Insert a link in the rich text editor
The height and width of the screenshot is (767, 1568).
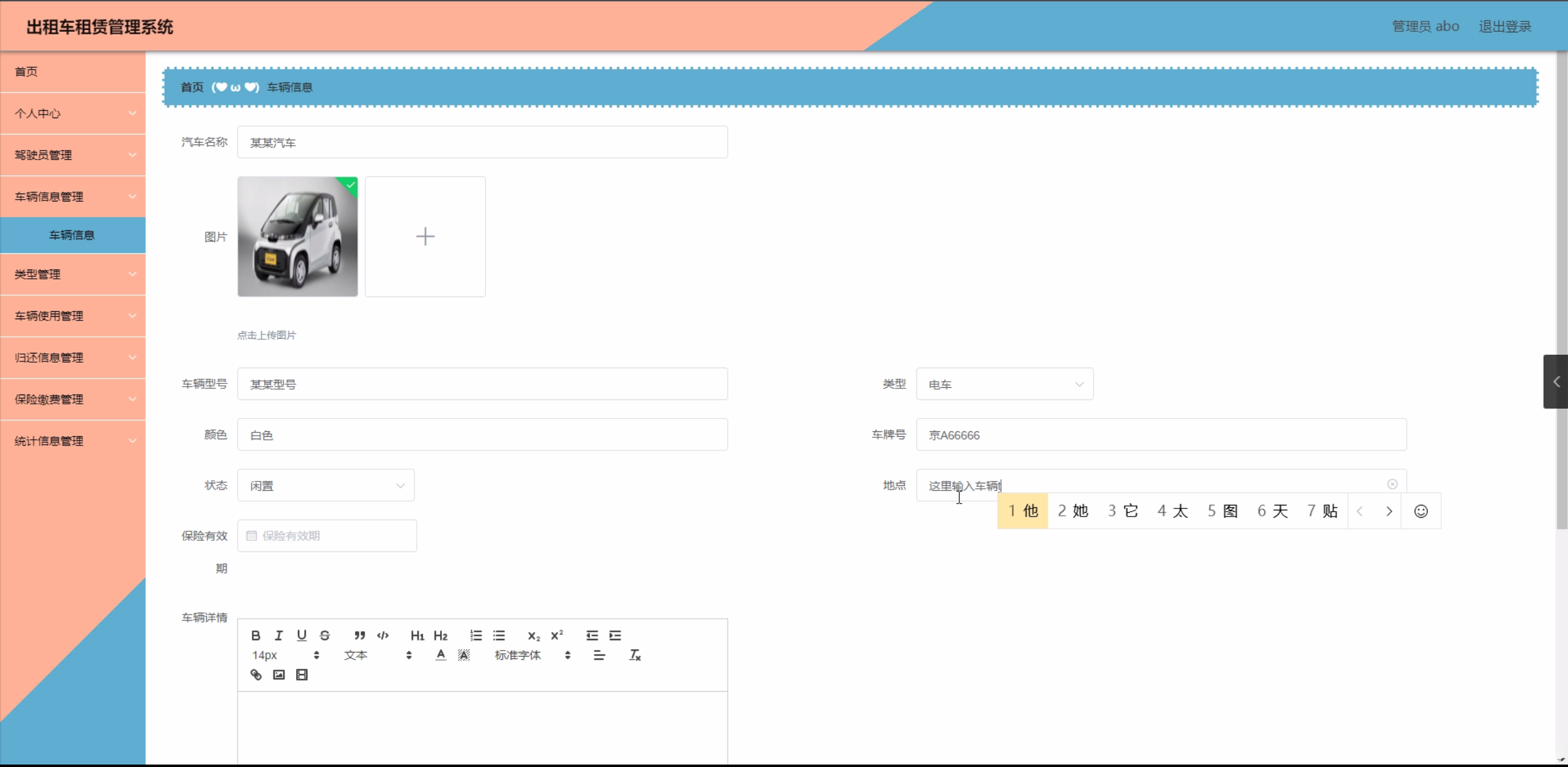(256, 674)
